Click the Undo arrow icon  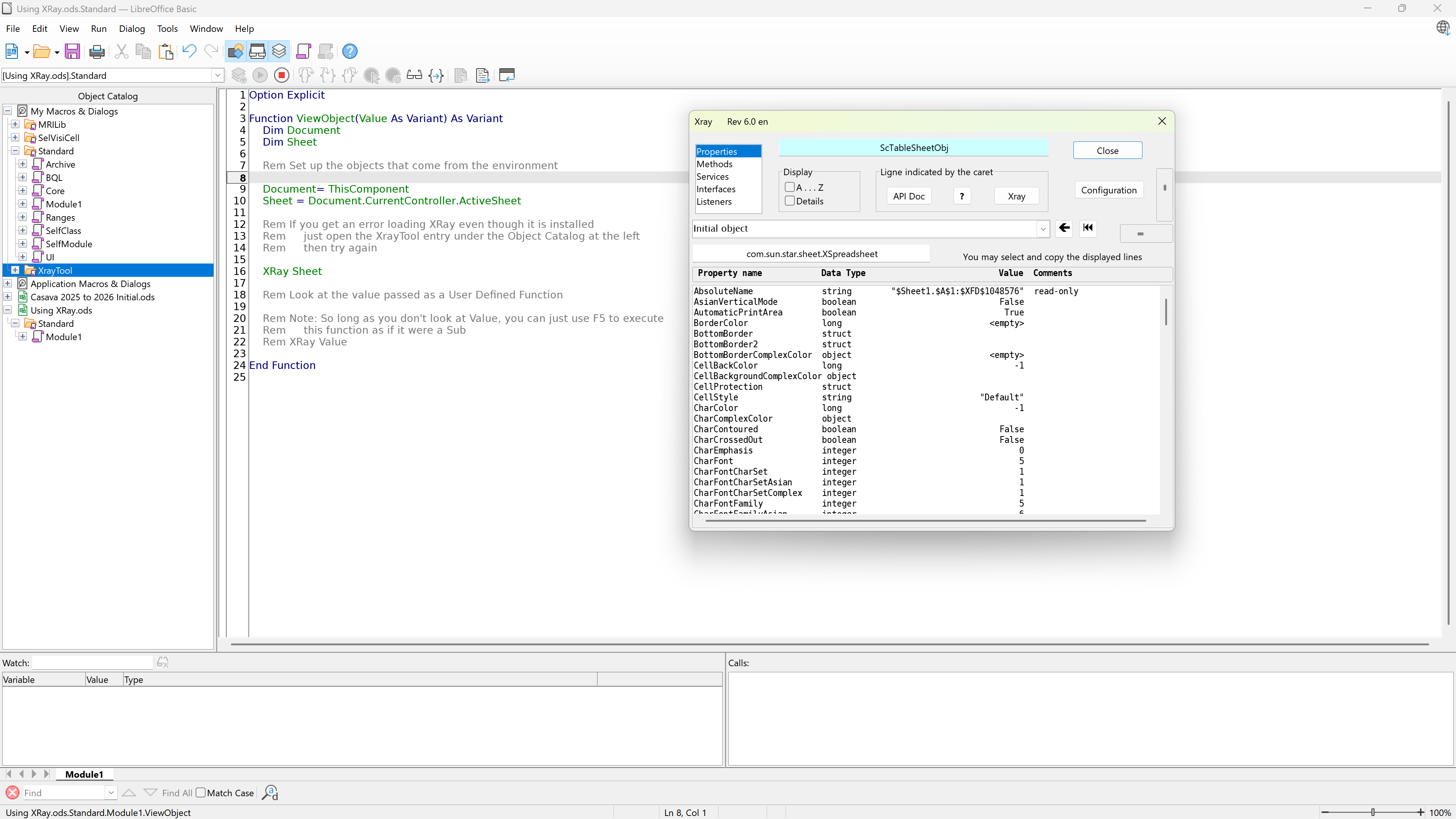tap(189, 52)
